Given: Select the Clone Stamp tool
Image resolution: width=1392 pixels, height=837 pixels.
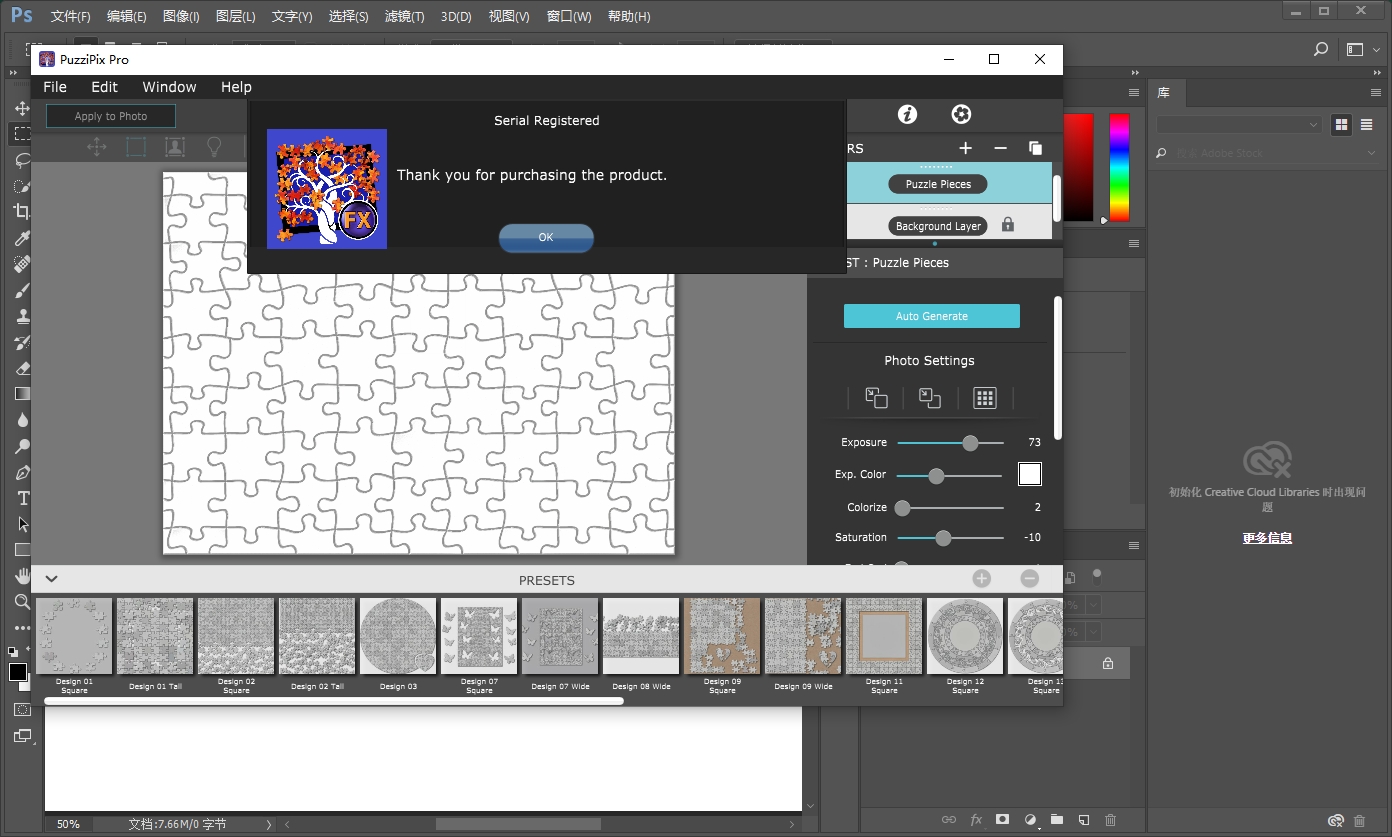Looking at the screenshot, I should pyautogui.click(x=22, y=316).
